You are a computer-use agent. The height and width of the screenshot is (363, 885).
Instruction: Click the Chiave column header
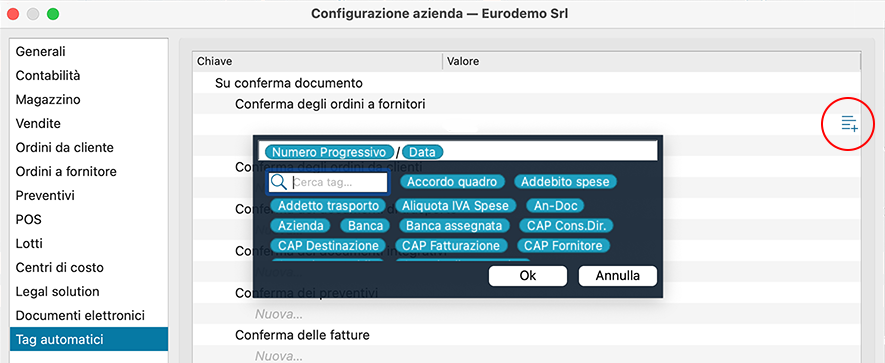pyautogui.click(x=317, y=62)
